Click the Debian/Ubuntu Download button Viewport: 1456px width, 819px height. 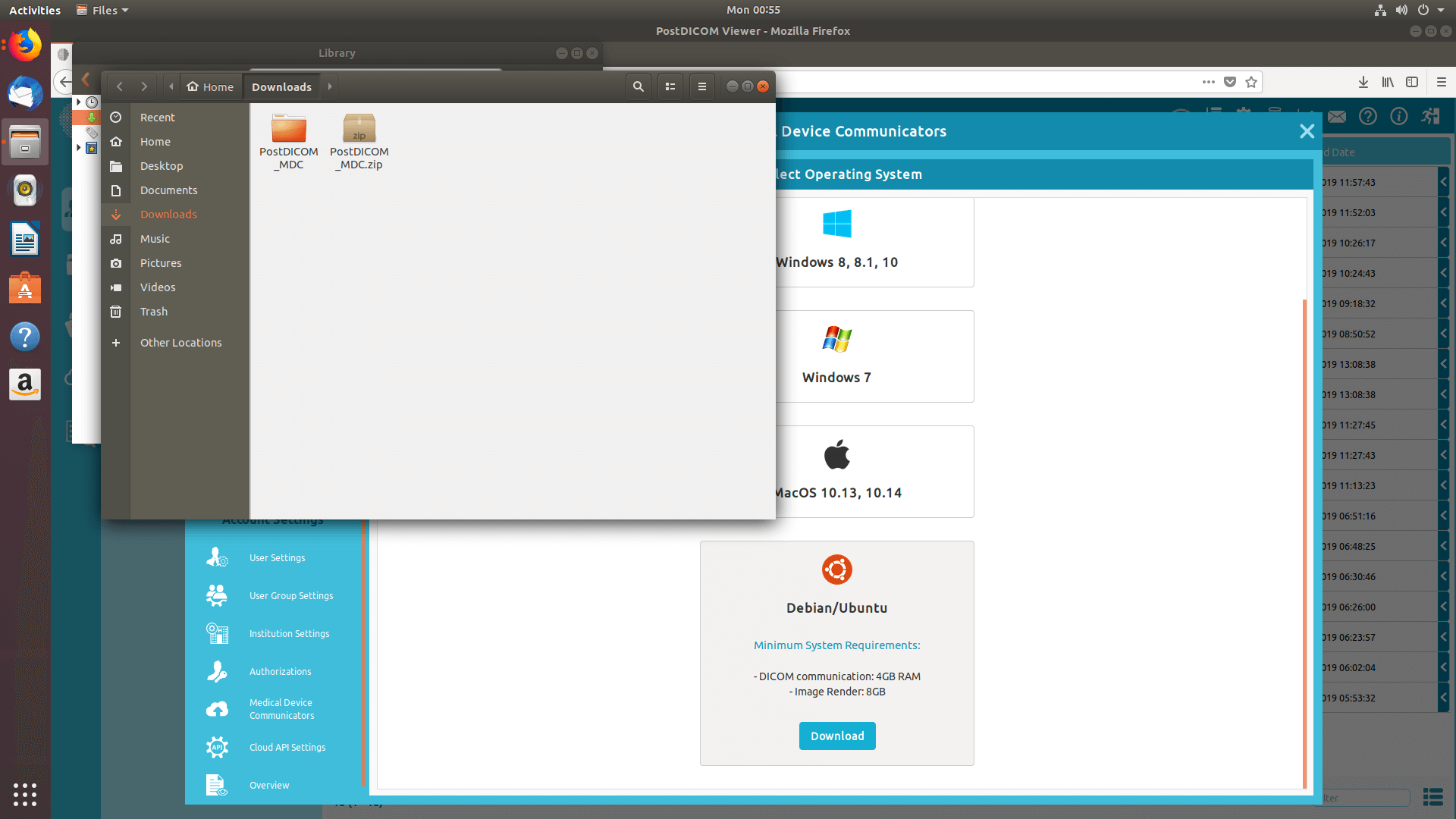(x=837, y=736)
